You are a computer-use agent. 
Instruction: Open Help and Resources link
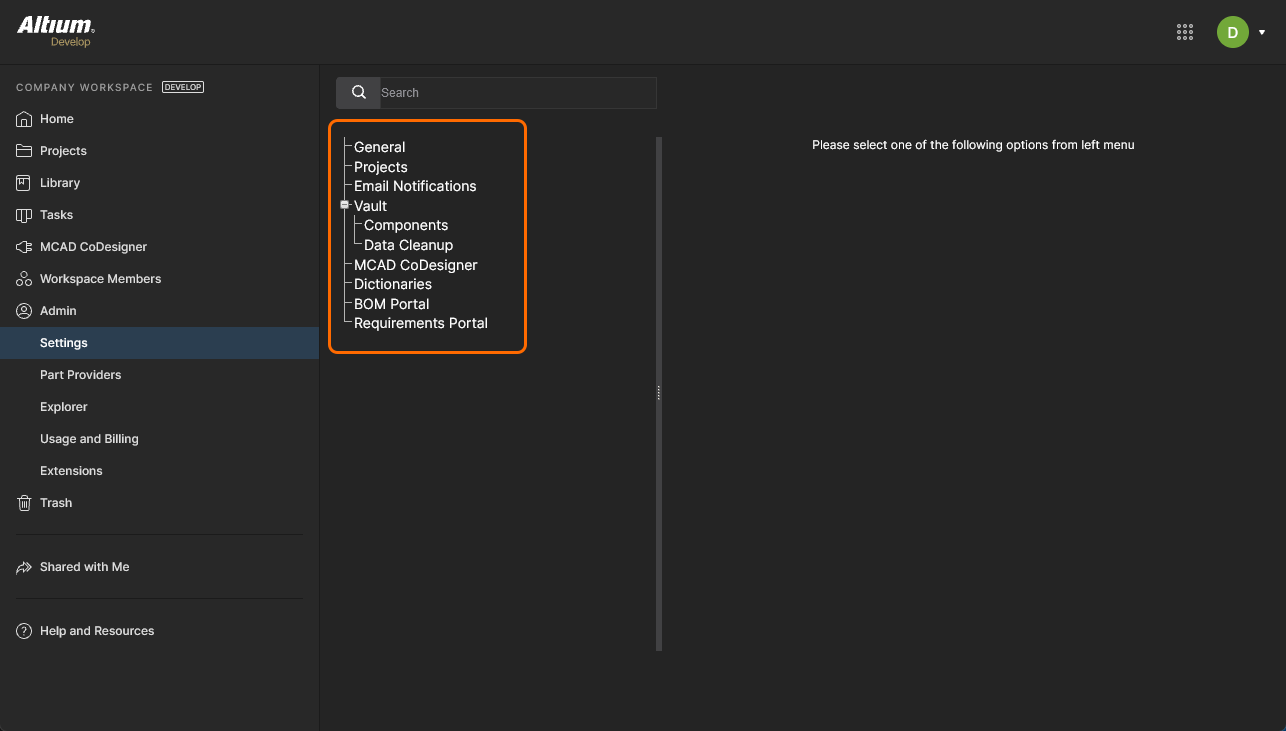tap(97, 631)
